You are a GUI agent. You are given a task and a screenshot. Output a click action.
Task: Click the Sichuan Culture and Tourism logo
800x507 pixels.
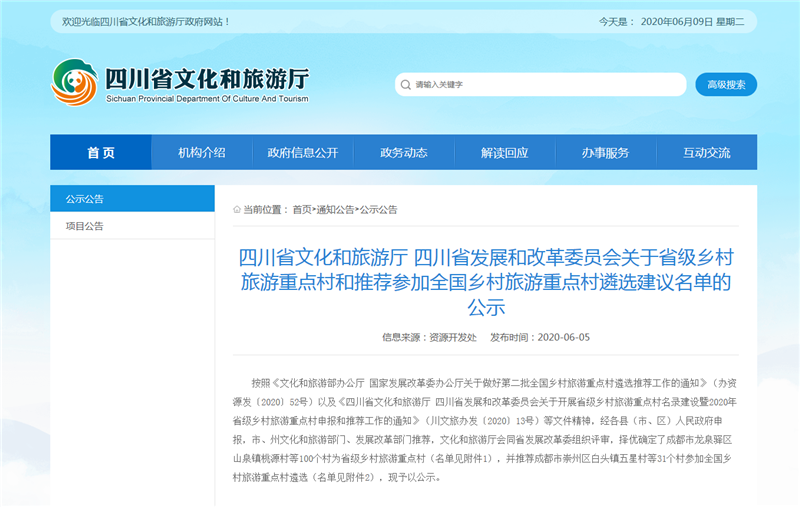coord(74,83)
